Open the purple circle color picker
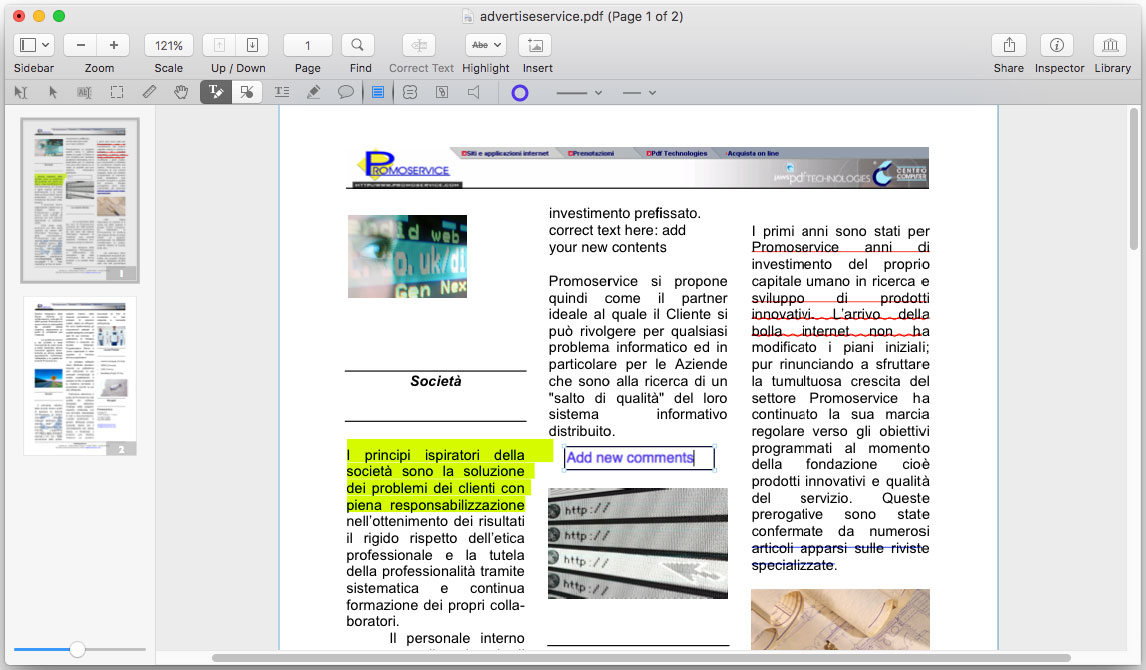The width and height of the screenshot is (1146, 670). point(520,93)
